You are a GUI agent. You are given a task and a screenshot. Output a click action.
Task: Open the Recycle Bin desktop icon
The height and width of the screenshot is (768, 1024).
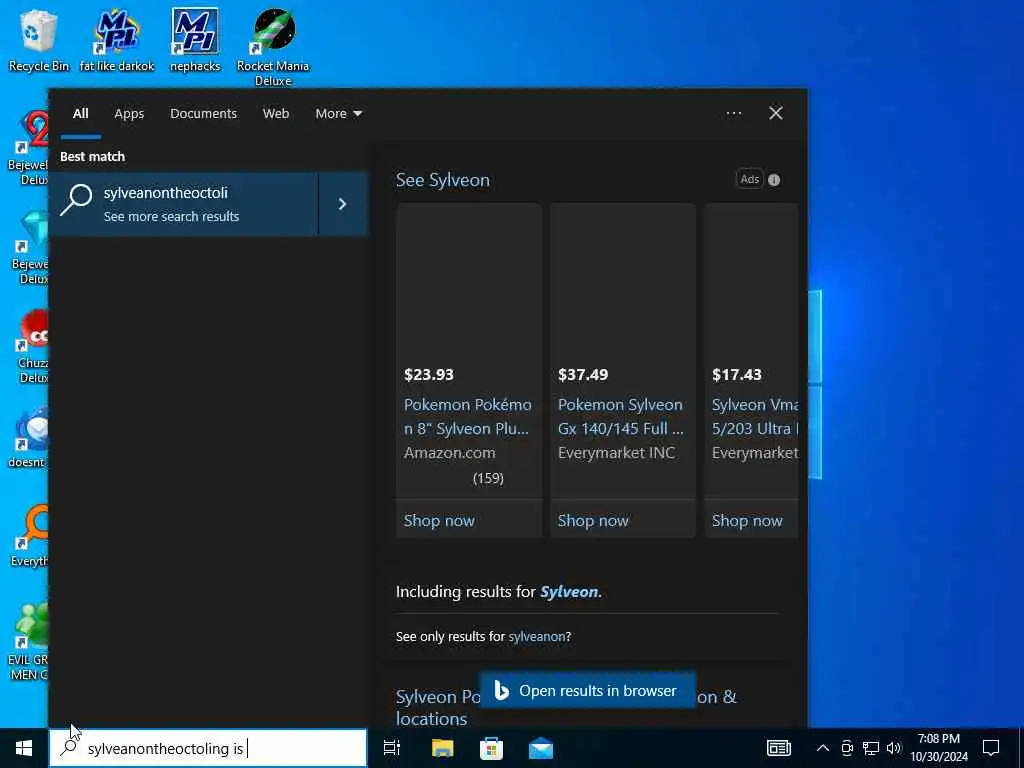click(x=38, y=40)
